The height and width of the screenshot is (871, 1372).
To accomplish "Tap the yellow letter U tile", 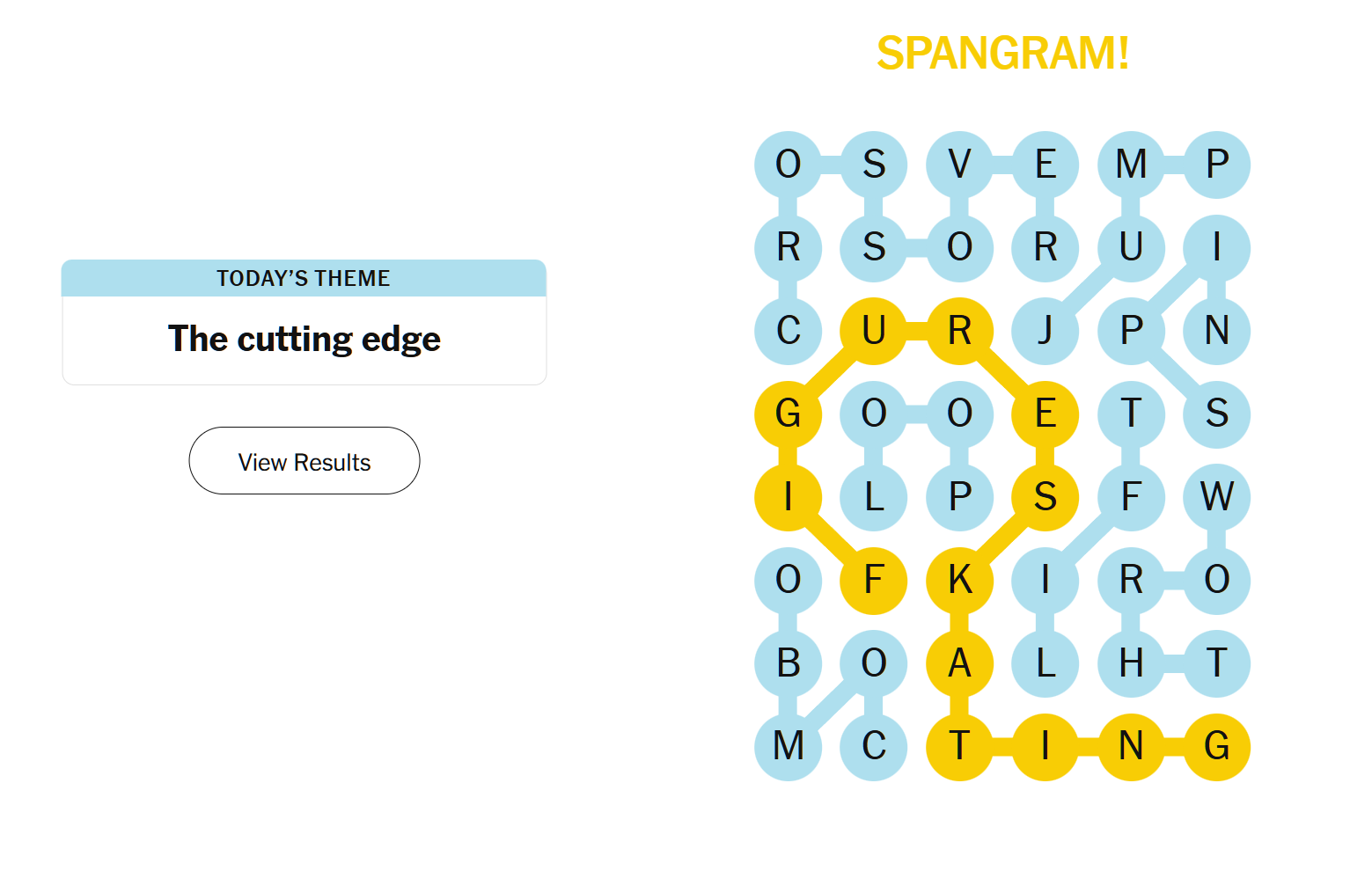I will (x=873, y=331).
